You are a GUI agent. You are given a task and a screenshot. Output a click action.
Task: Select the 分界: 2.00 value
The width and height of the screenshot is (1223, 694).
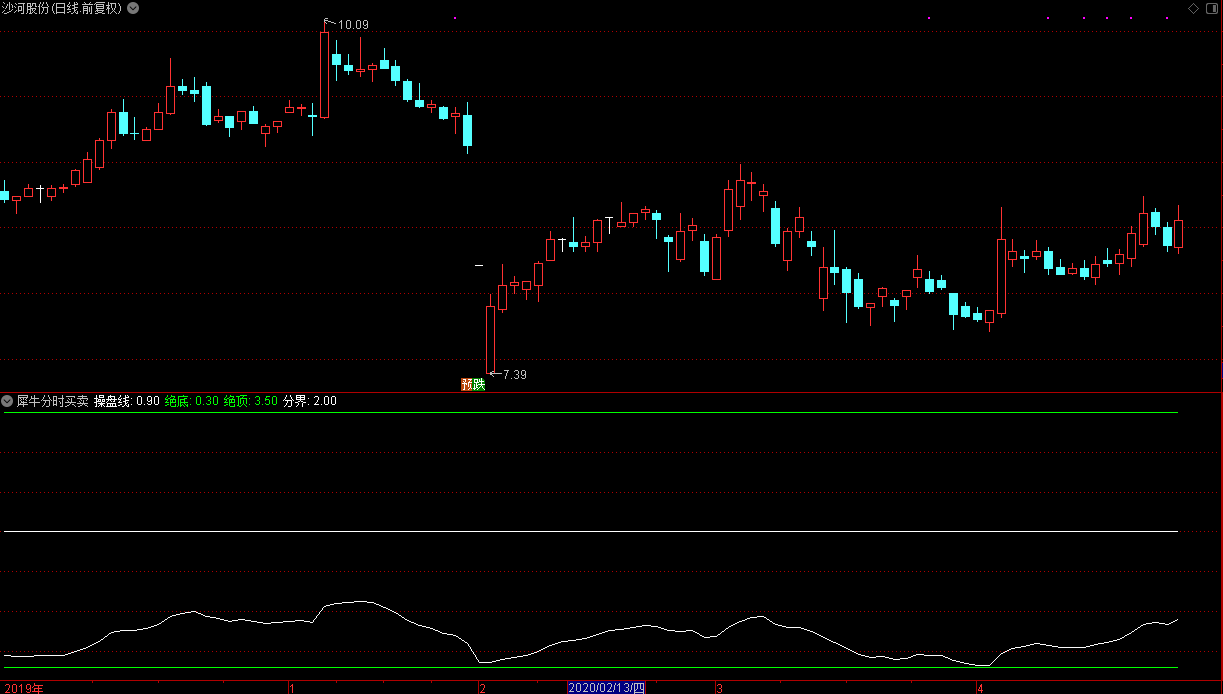(310, 401)
